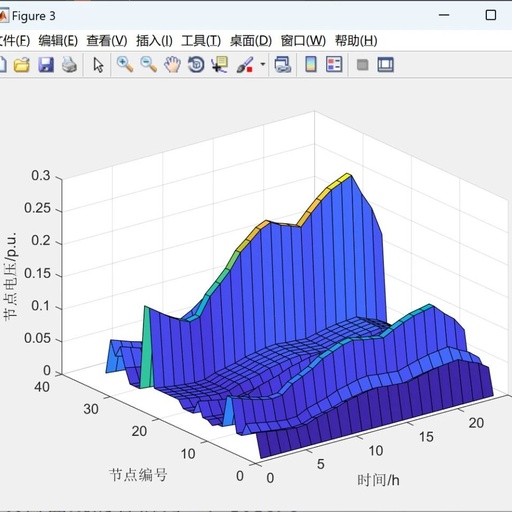
Task: Insert a legend via toolbar icon
Action: point(334,64)
